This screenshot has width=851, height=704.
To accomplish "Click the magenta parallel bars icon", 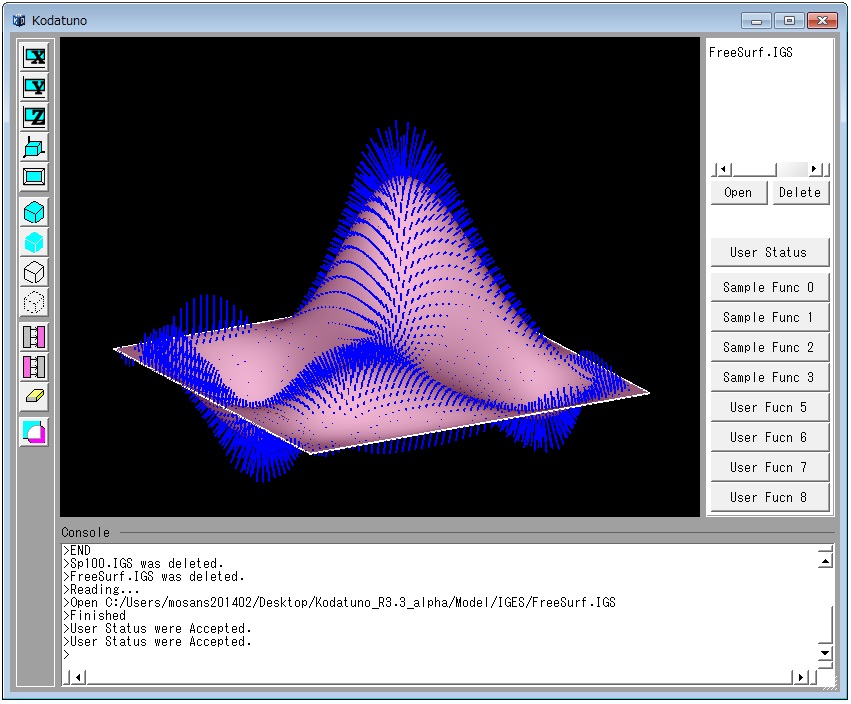I will click(34, 367).
